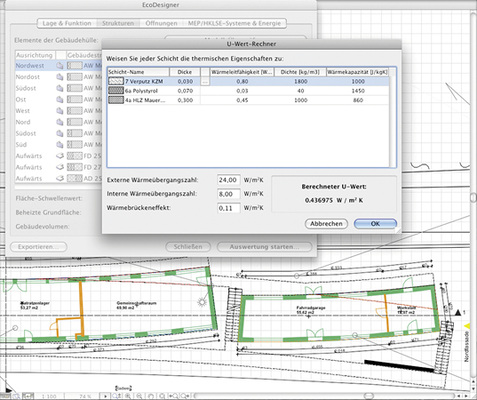Click the lamp symbol beside the Gemeinschaftsraum
The image size is (477, 400).
click(202, 302)
